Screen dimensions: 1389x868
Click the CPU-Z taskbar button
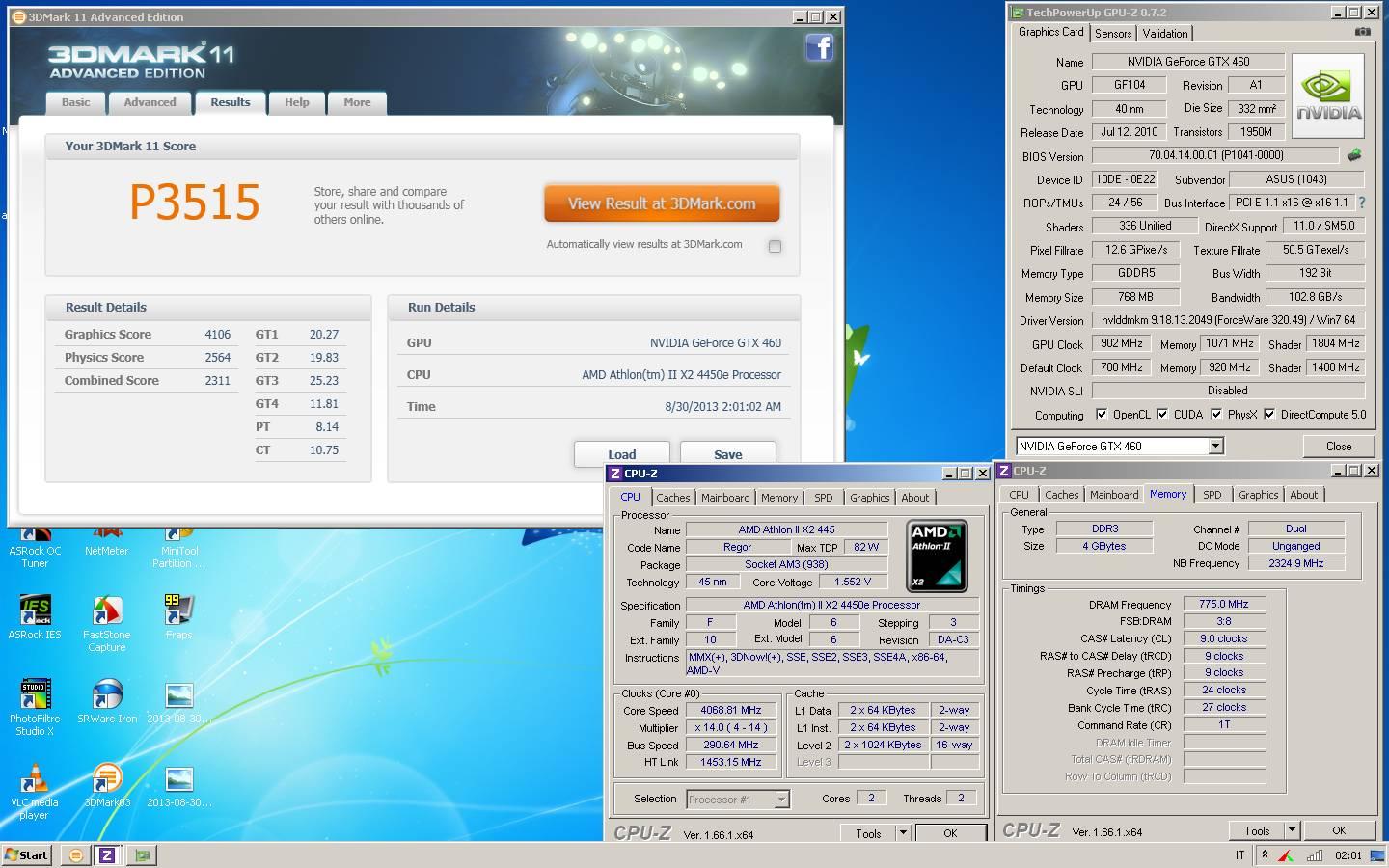click(x=107, y=854)
